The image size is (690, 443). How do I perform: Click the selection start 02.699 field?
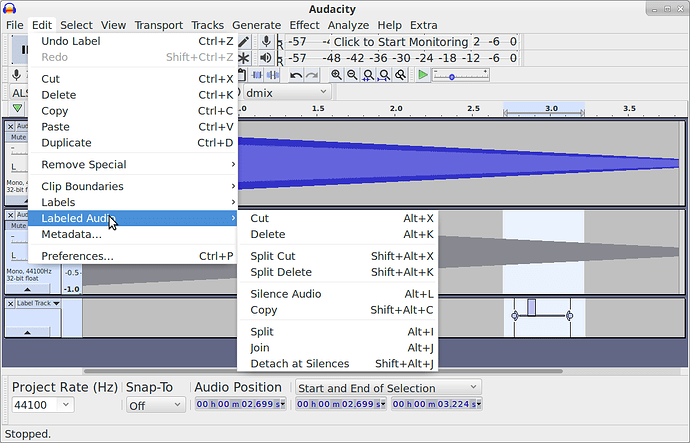(341, 404)
